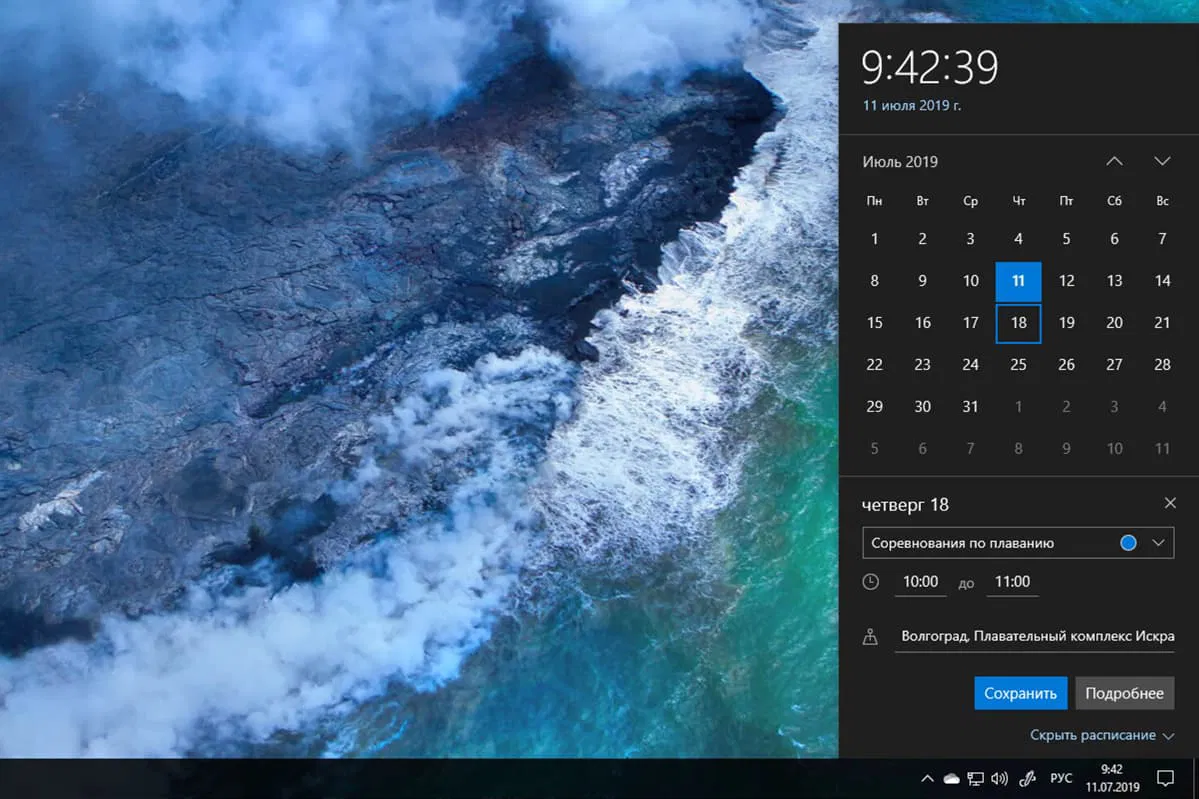Save the event with the Сохранить button
The height and width of the screenshot is (799, 1199).
pos(1020,692)
